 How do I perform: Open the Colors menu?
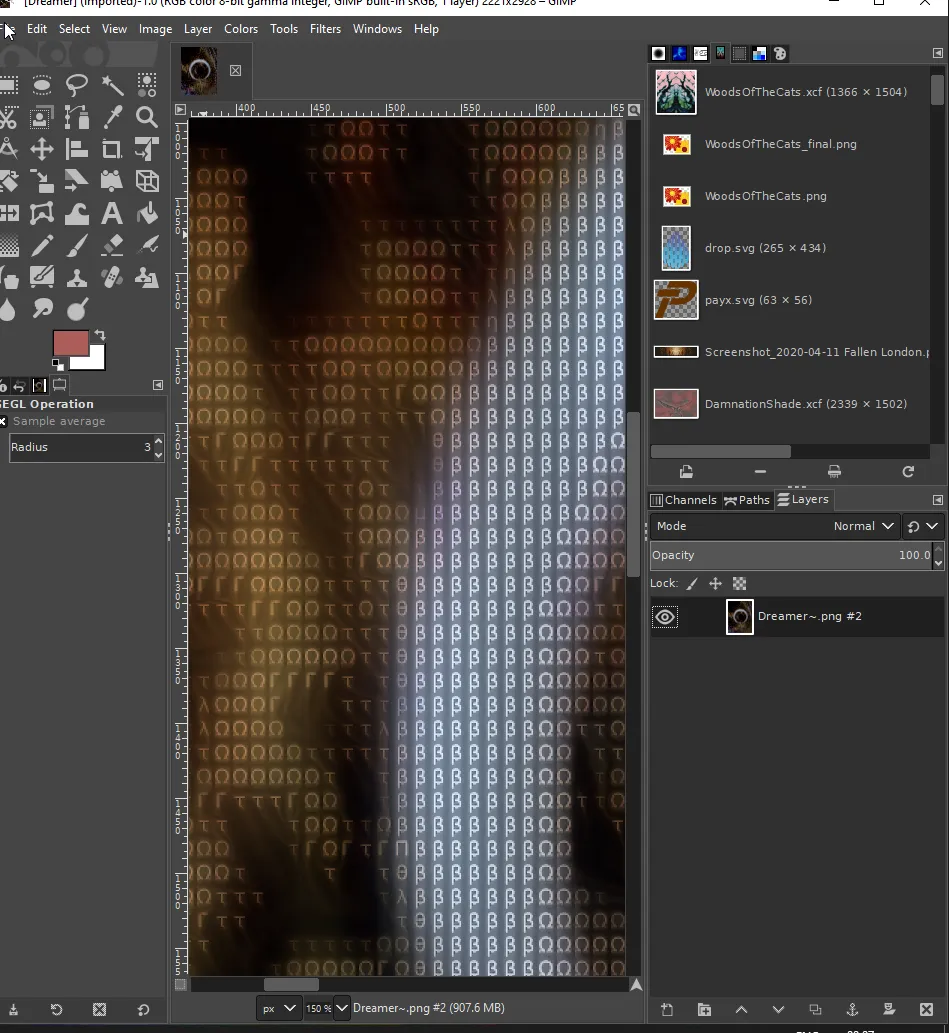coord(241,29)
